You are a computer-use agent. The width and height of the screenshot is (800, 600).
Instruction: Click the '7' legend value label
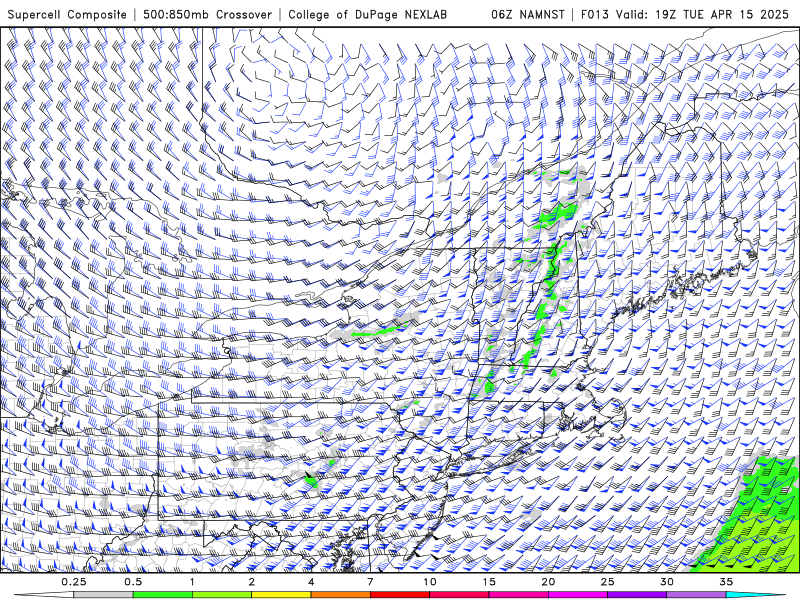(370, 582)
